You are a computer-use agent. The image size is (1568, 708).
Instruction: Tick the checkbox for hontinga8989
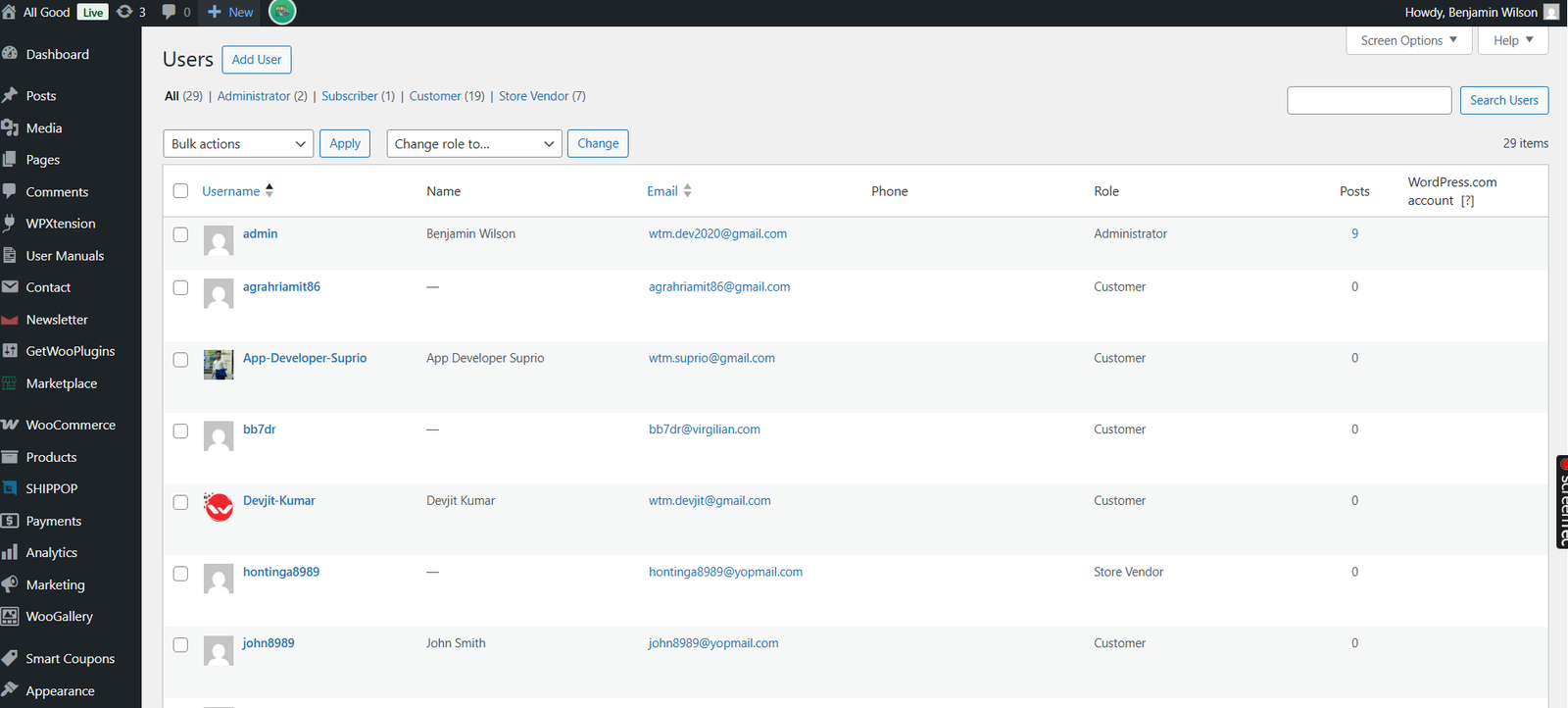[x=180, y=574]
